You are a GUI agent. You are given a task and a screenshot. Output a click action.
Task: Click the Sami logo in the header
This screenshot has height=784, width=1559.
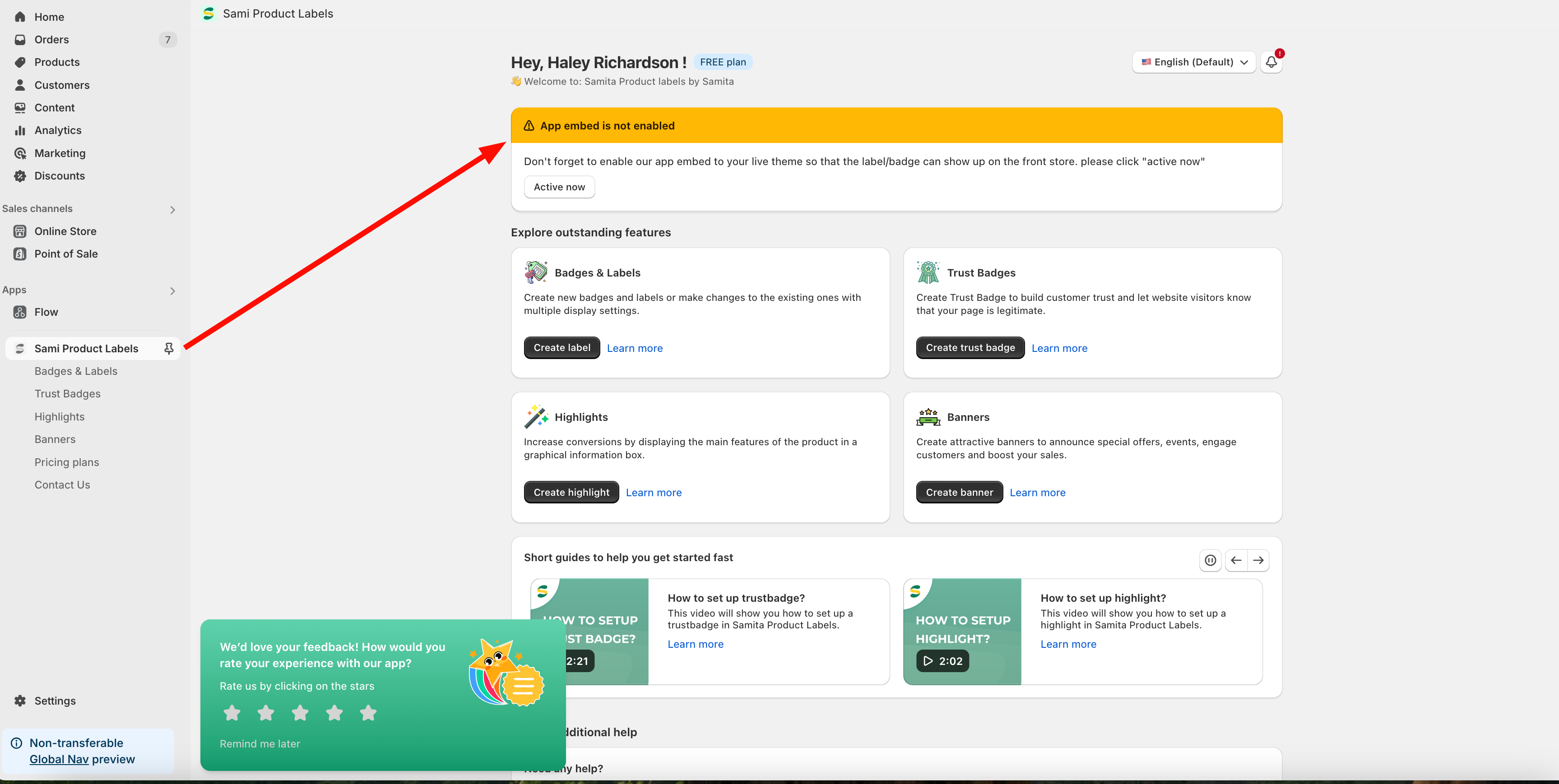(x=209, y=14)
